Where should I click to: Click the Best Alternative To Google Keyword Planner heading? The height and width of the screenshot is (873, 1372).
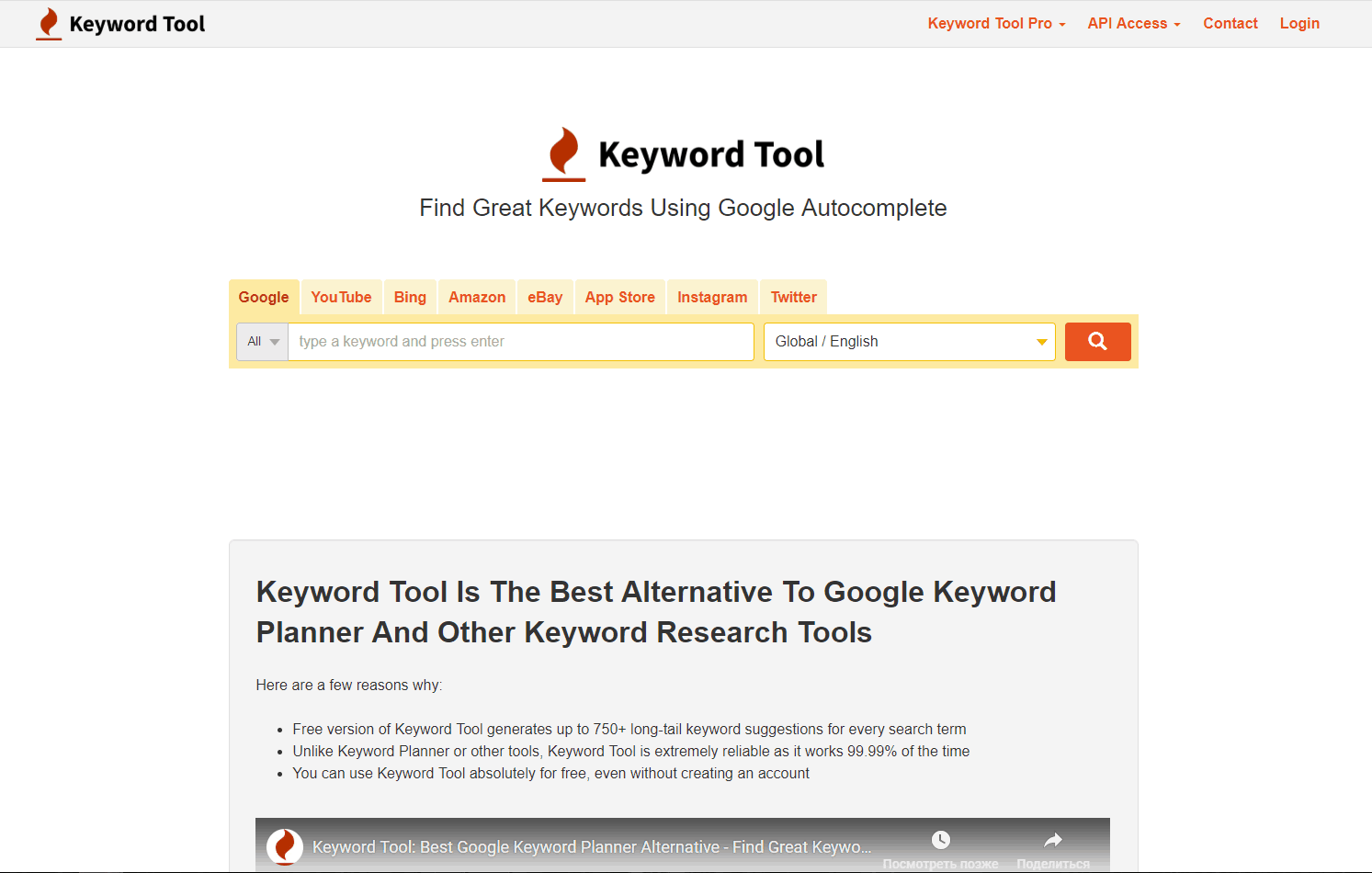point(656,612)
